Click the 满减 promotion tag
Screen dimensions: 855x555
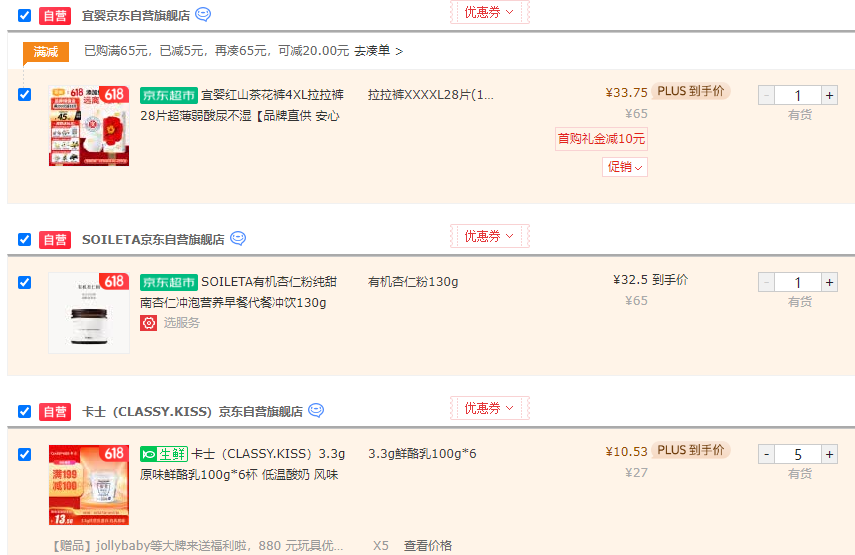click(46, 52)
